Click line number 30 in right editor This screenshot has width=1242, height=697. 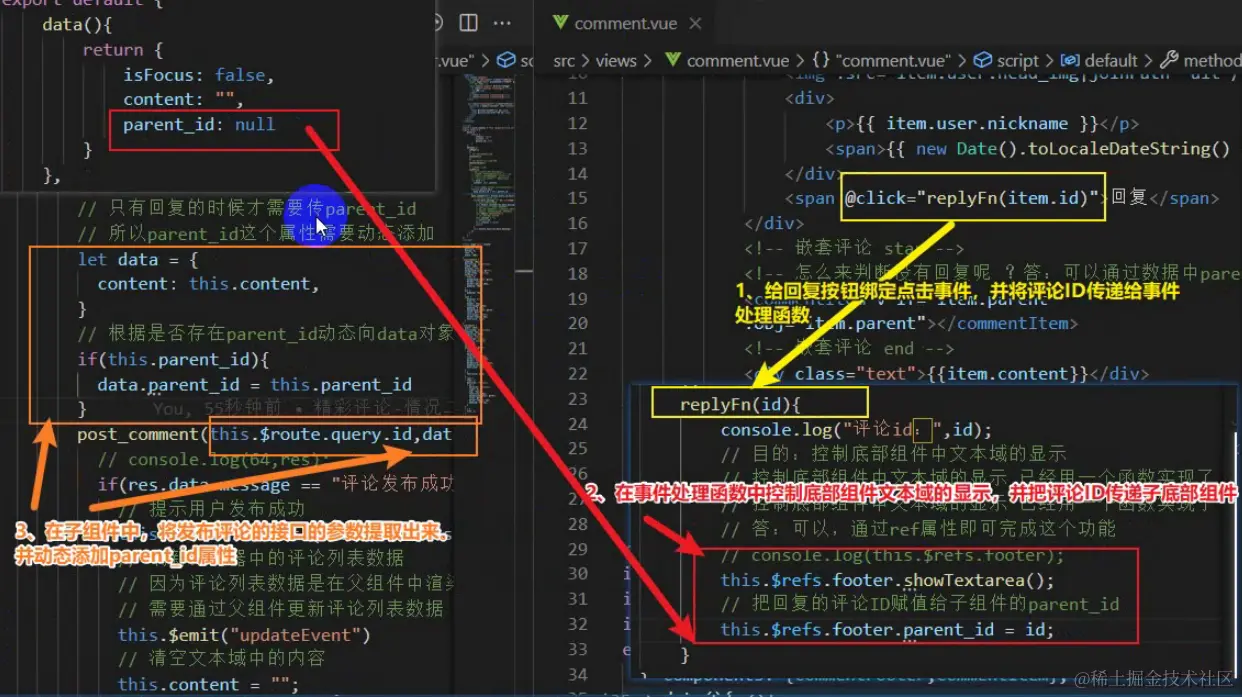[x=577, y=574]
